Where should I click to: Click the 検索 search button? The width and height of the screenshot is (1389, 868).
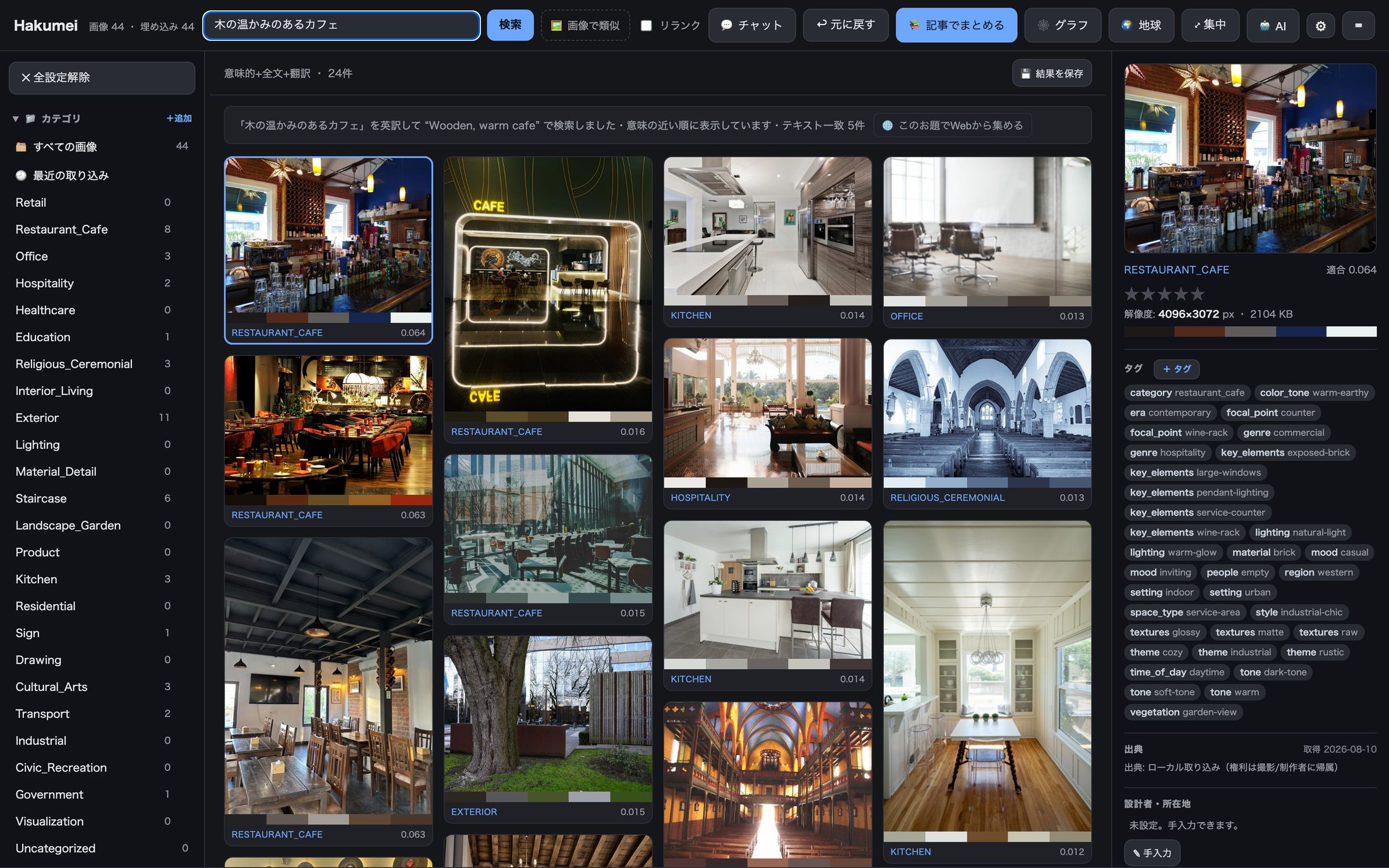[510, 25]
